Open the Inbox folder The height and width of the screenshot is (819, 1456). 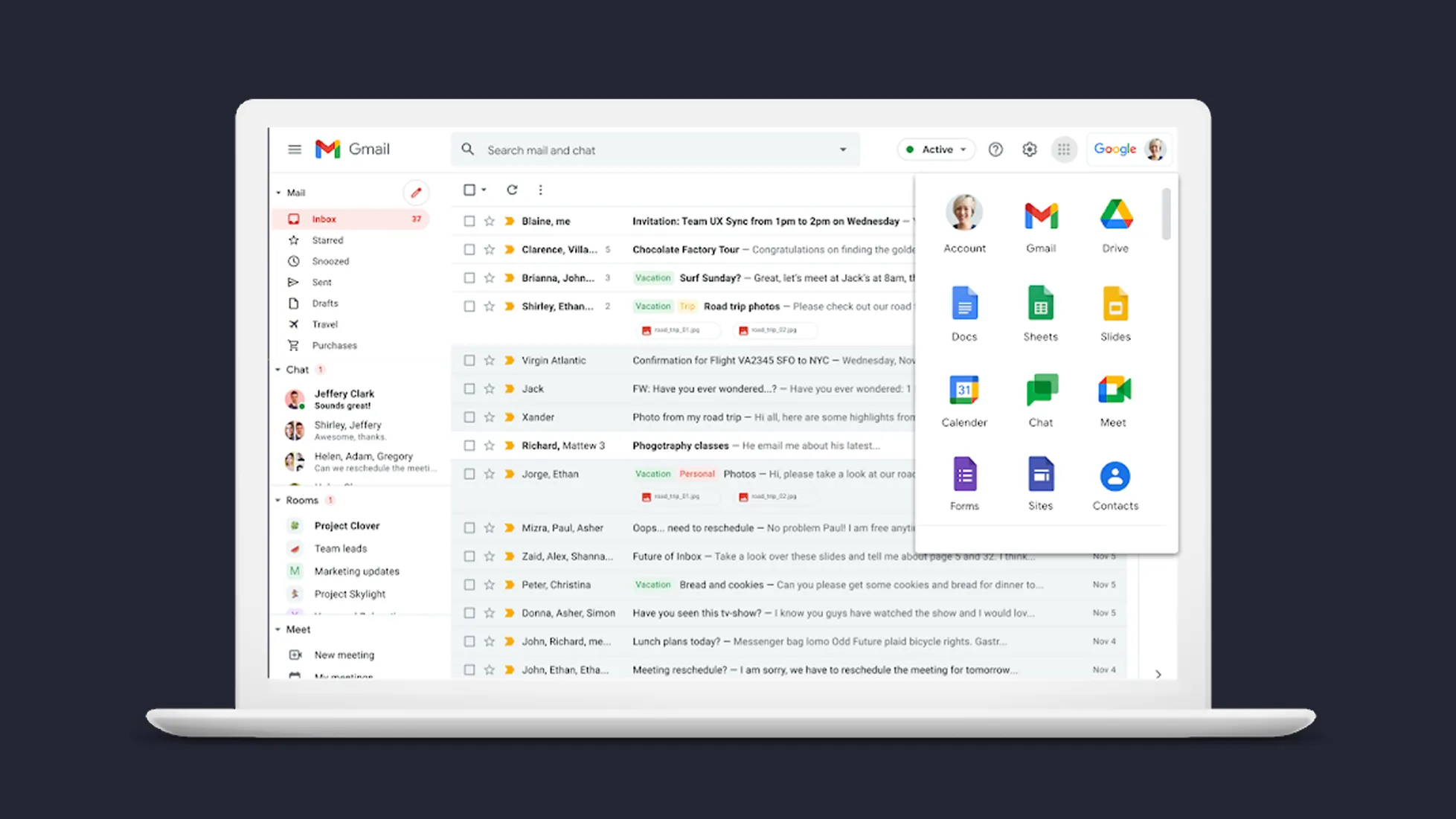pyautogui.click(x=351, y=219)
